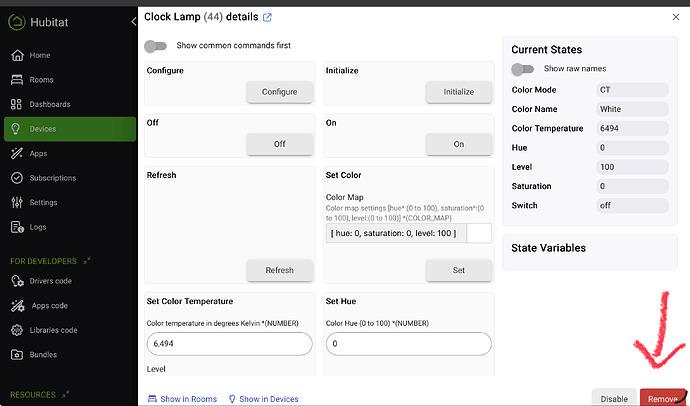Click Color Temperature value 6494
Image resolution: width=690 pixels, height=406 pixels.
(x=632, y=128)
